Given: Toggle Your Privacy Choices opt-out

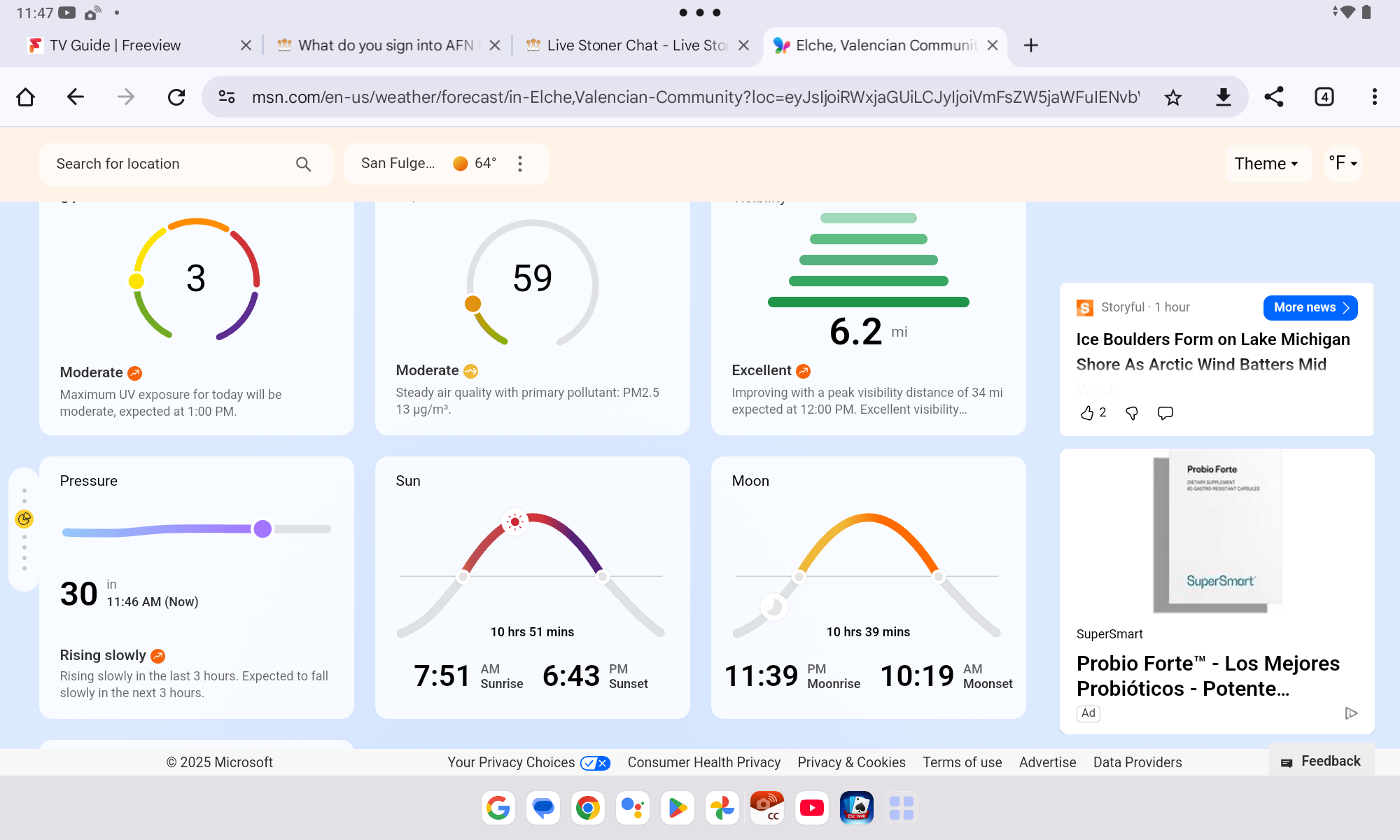Looking at the screenshot, I should [x=596, y=763].
